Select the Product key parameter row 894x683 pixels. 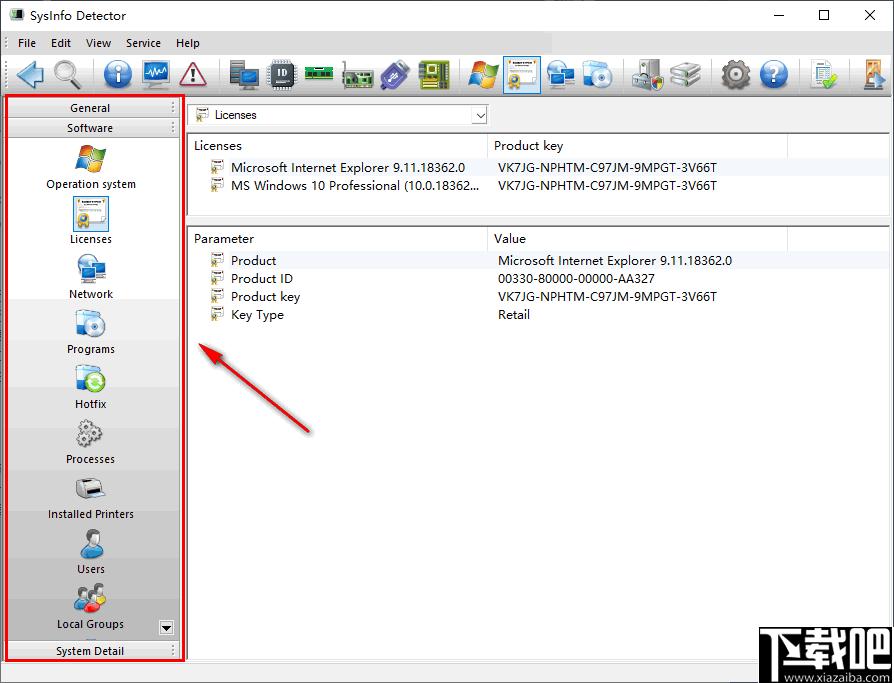(538, 296)
